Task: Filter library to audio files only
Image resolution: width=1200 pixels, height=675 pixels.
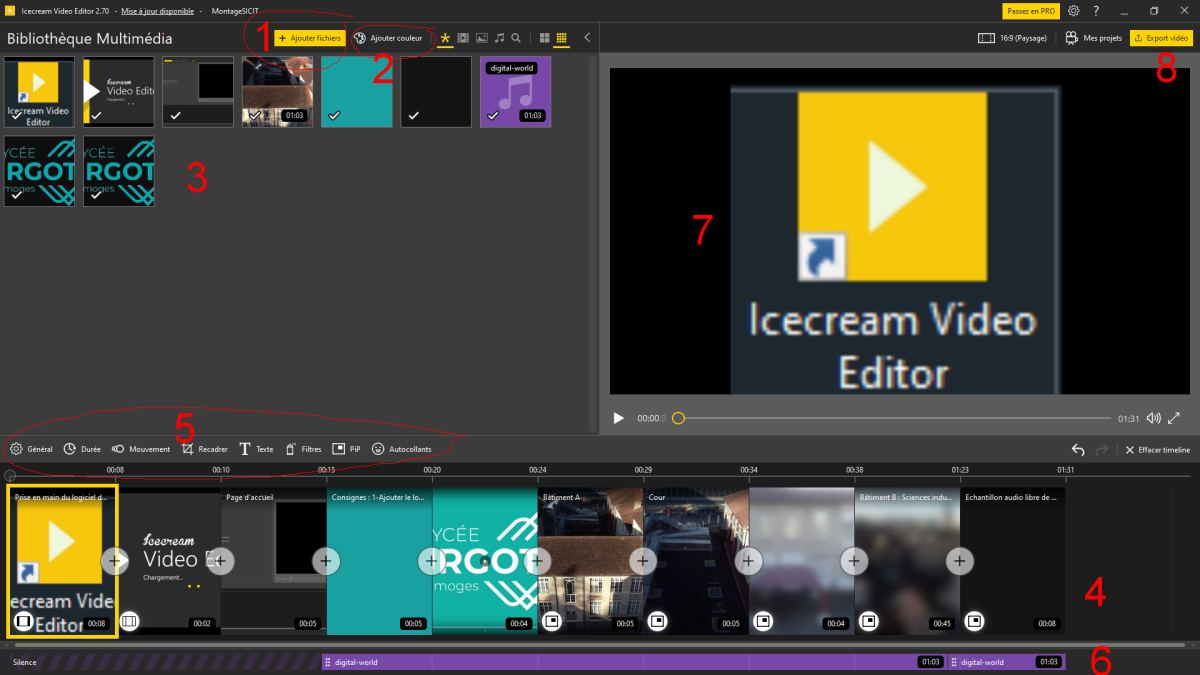Action: click(499, 38)
